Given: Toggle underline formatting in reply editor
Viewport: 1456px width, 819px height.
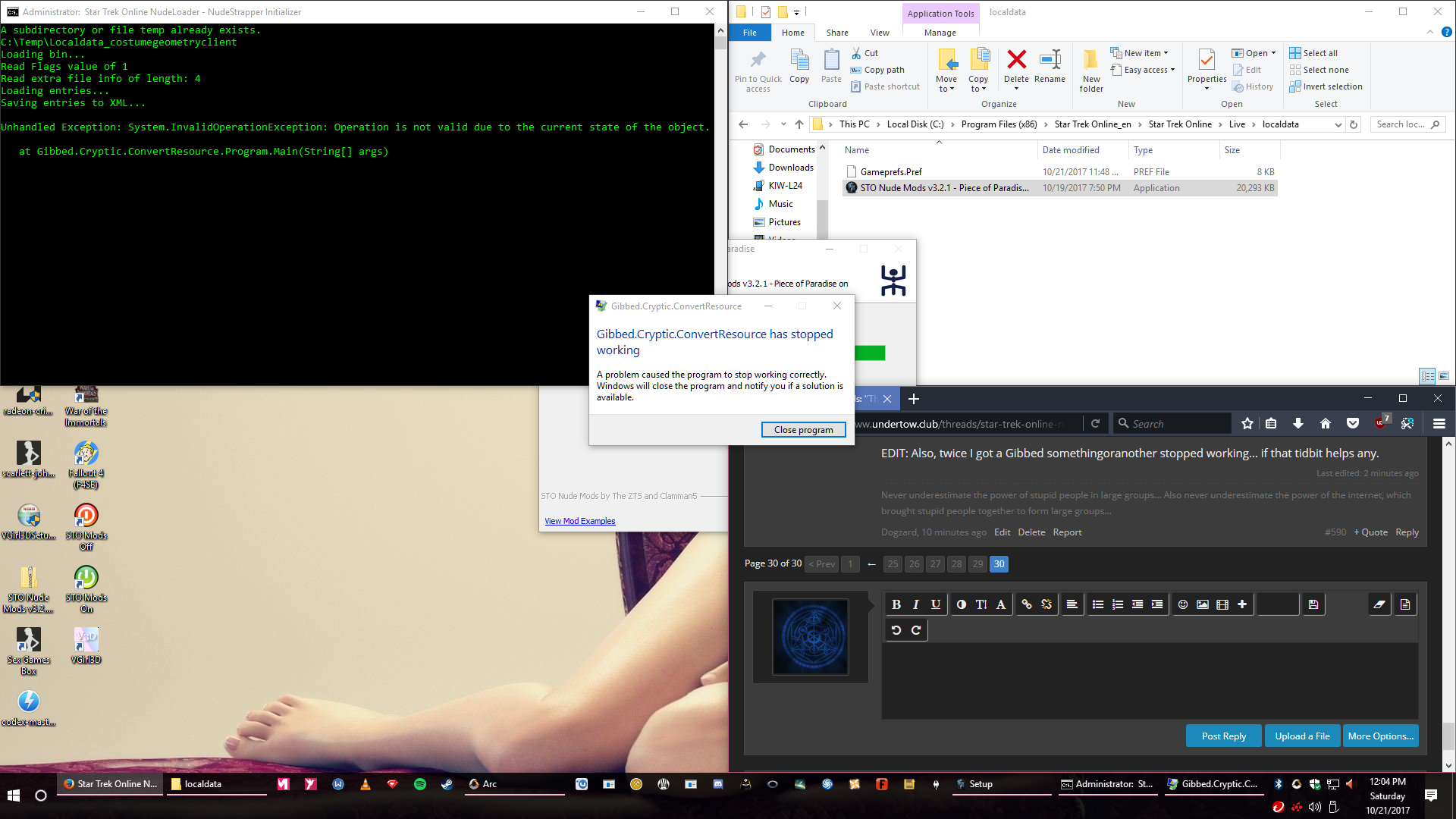Looking at the screenshot, I should [936, 604].
